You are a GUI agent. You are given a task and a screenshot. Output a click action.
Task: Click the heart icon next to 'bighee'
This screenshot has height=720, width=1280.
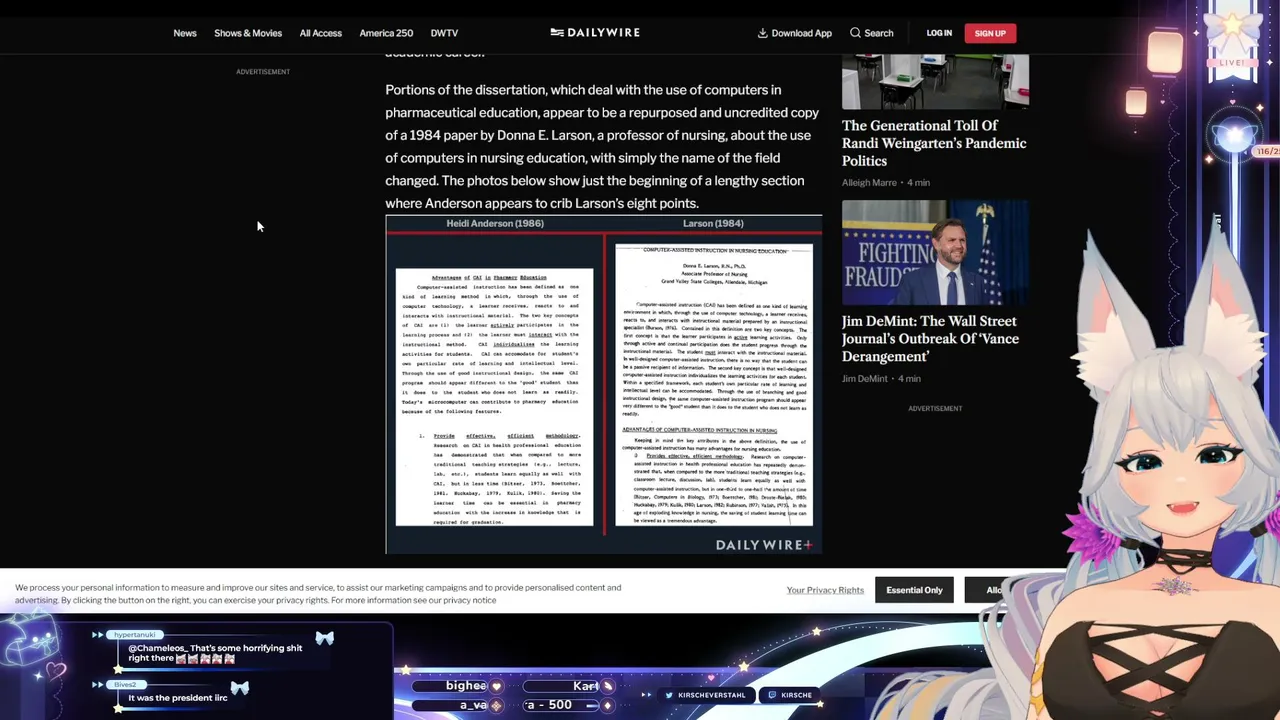tap(496, 686)
